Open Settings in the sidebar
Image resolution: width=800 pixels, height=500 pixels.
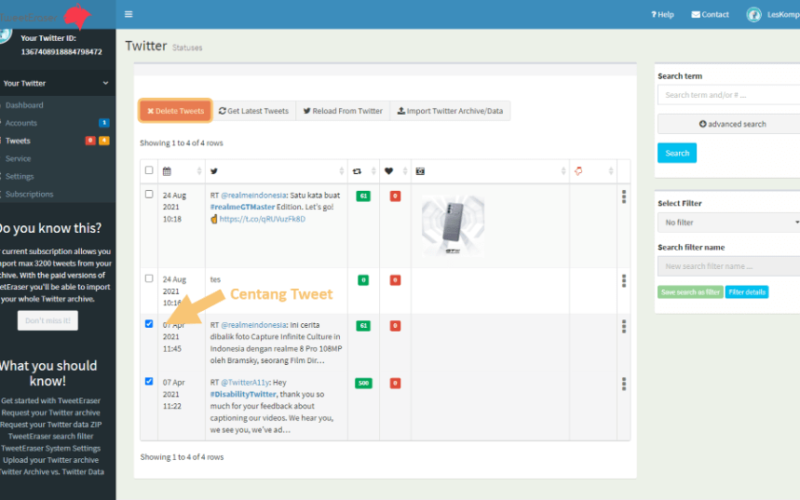coord(19,177)
